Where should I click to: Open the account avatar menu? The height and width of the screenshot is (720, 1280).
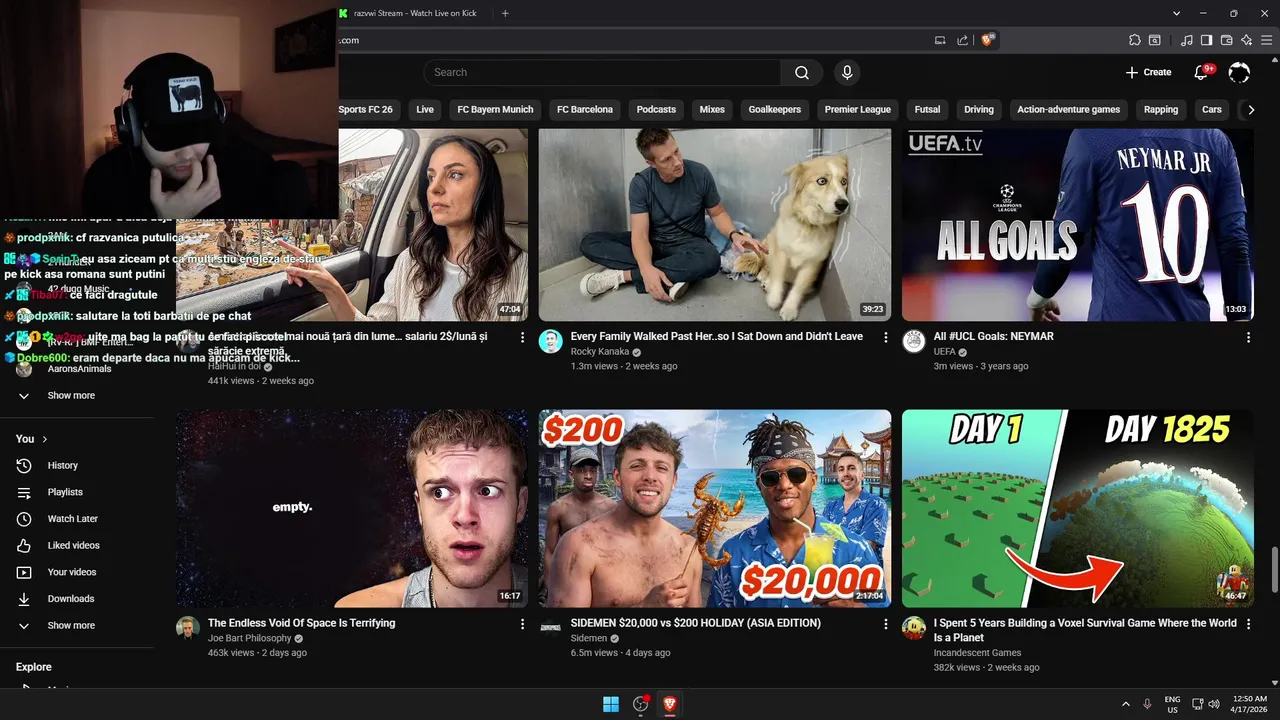coord(1239,72)
